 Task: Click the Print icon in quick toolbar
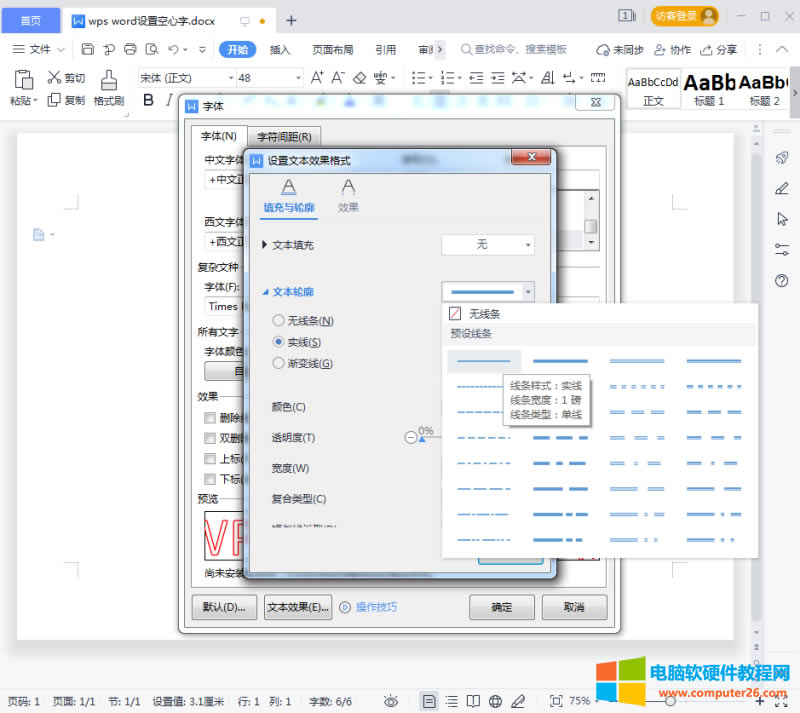130,49
